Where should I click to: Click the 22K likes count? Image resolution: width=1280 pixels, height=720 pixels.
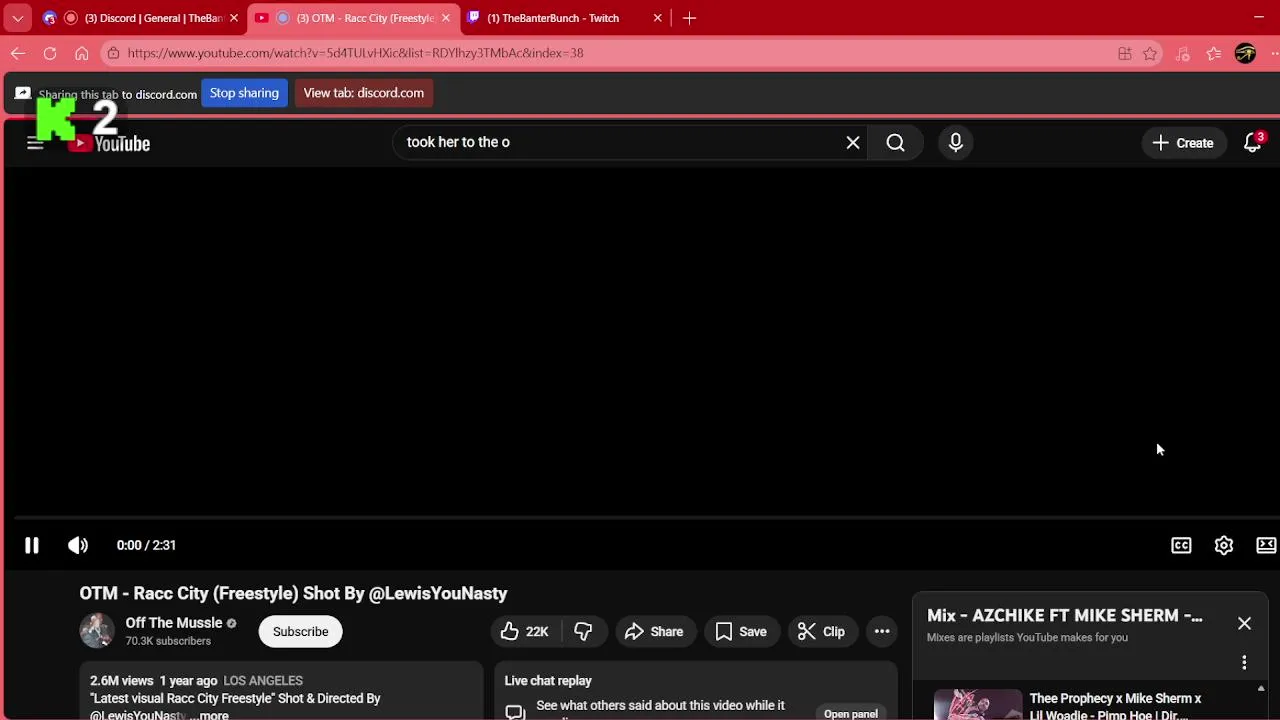point(537,632)
